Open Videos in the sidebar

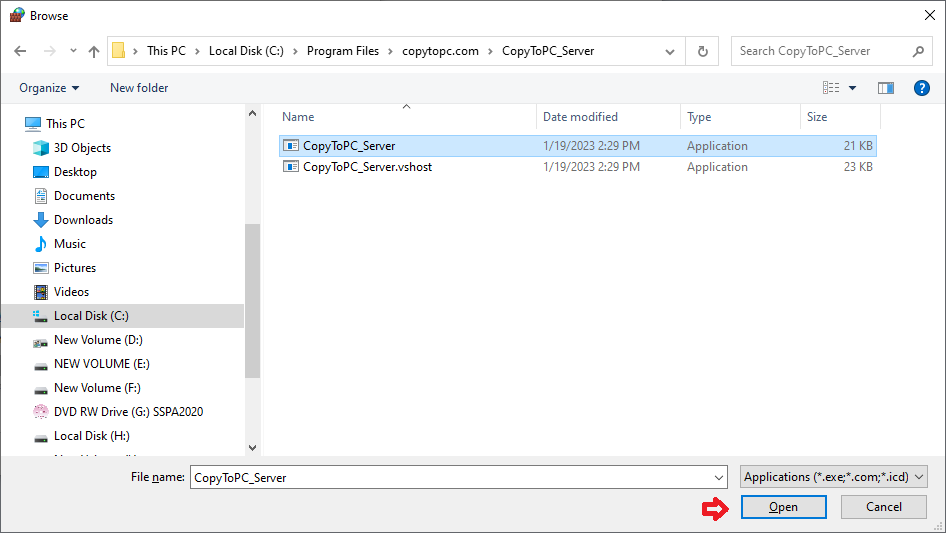[71, 292]
